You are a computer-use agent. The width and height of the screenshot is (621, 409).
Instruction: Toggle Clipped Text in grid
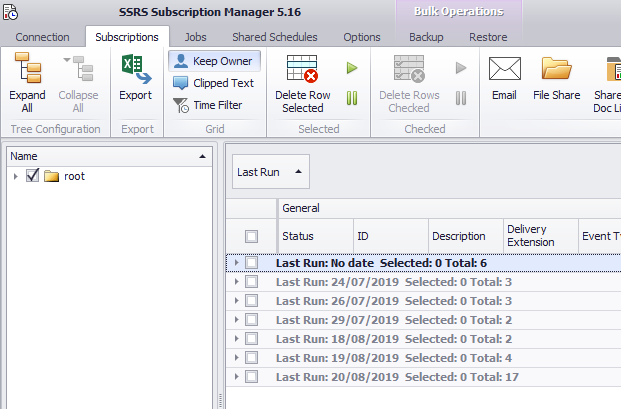pyautogui.click(x=214, y=83)
